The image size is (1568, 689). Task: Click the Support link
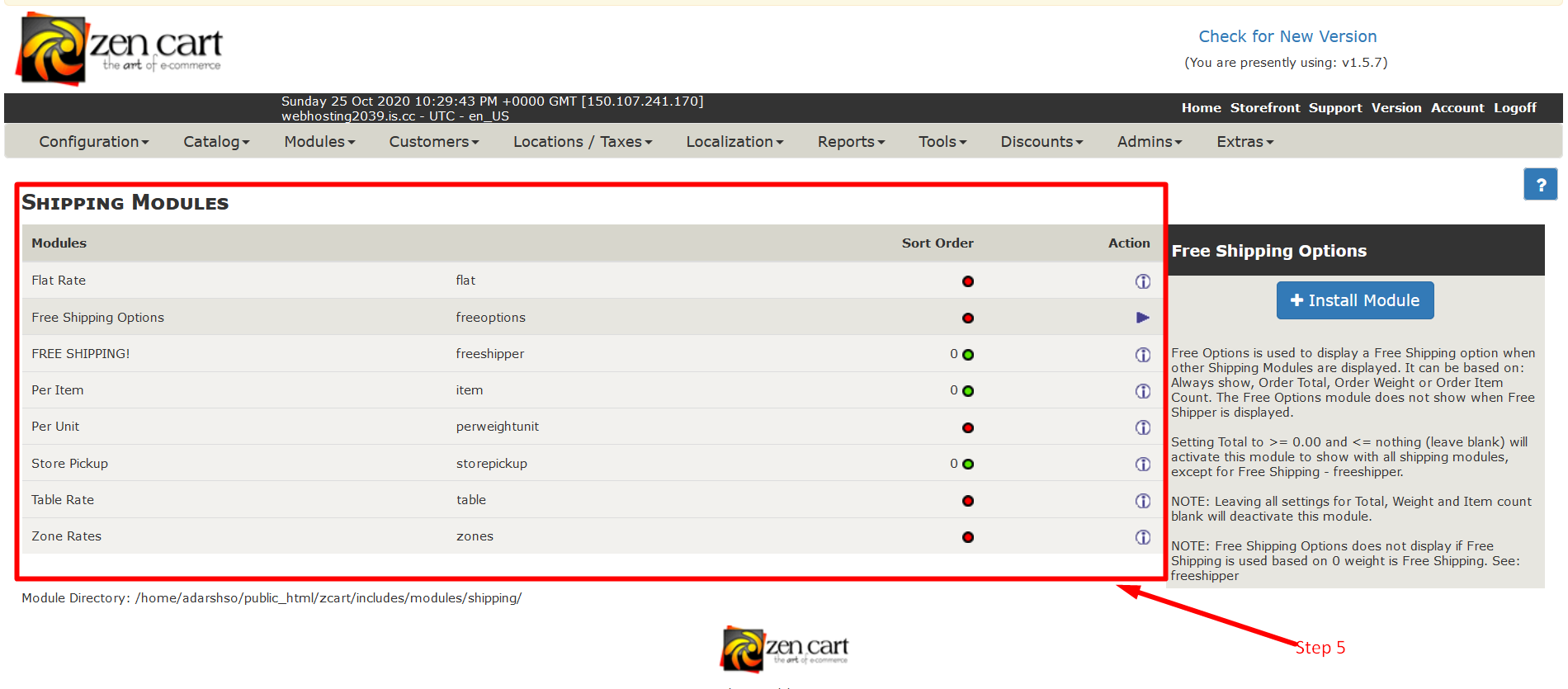pyautogui.click(x=1335, y=108)
